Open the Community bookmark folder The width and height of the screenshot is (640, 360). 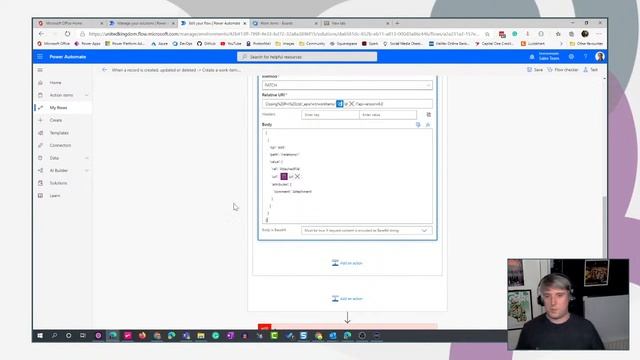coord(312,44)
